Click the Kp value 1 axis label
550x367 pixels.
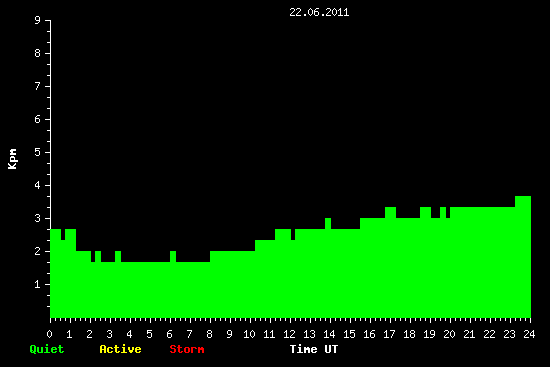38,284
